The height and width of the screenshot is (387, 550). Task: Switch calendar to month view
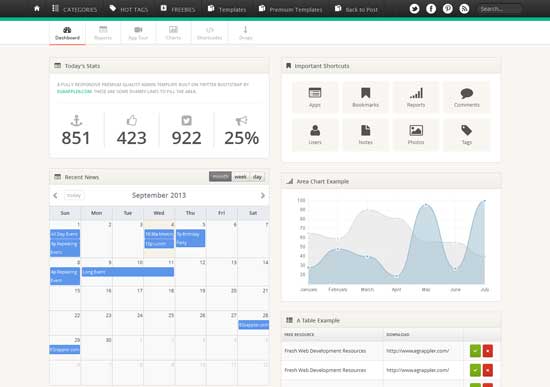point(220,176)
